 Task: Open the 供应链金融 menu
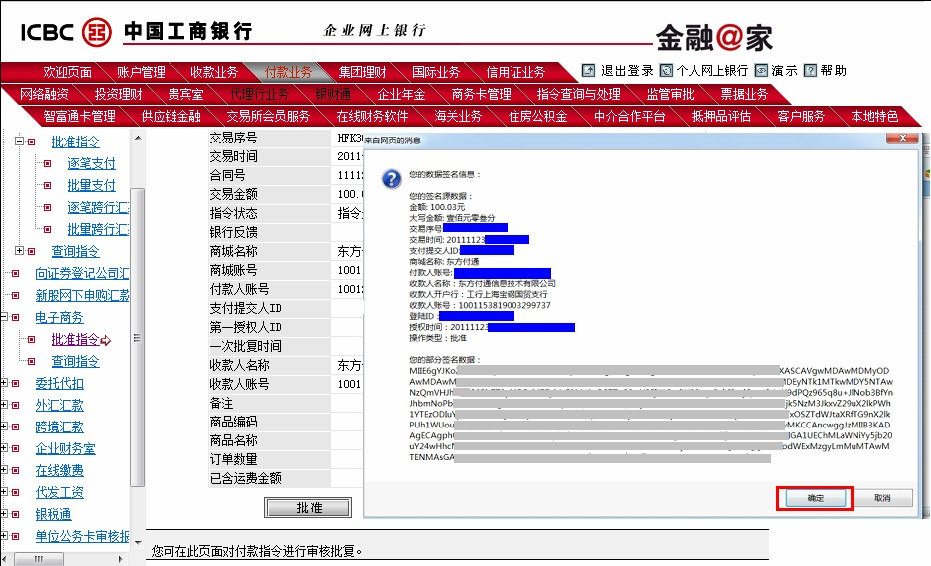(171, 116)
